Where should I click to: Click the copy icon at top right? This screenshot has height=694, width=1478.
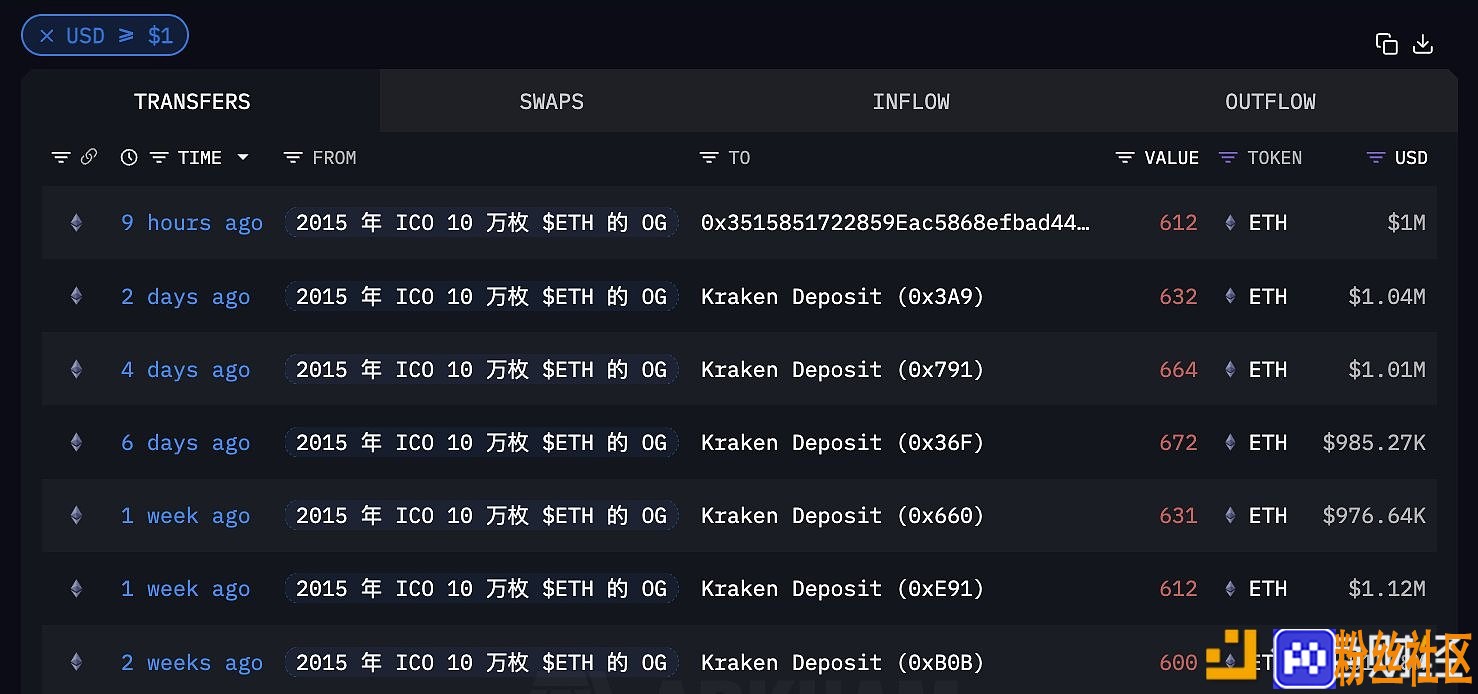(1386, 44)
